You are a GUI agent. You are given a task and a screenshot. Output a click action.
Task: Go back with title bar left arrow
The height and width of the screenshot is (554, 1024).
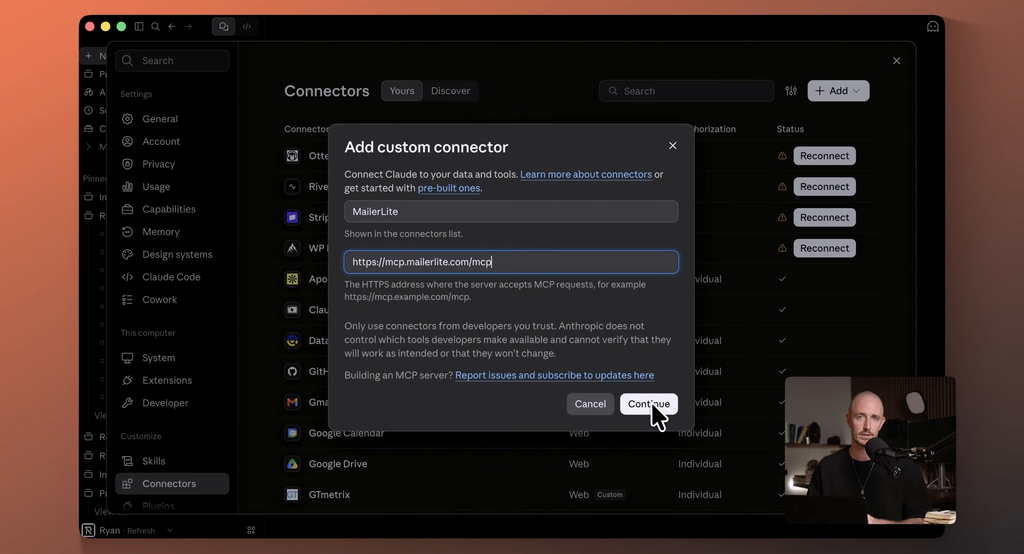[172, 27]
